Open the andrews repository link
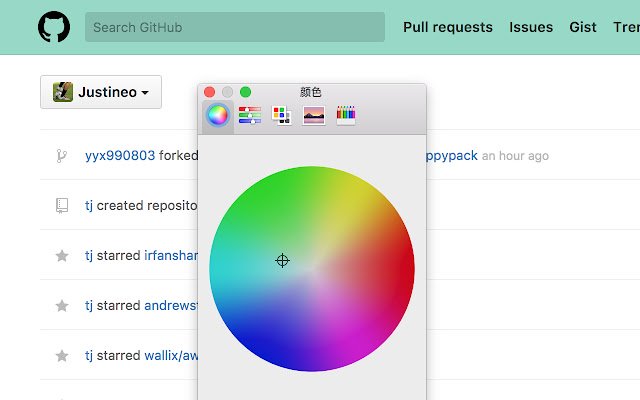640x400 pixels. 171,305
